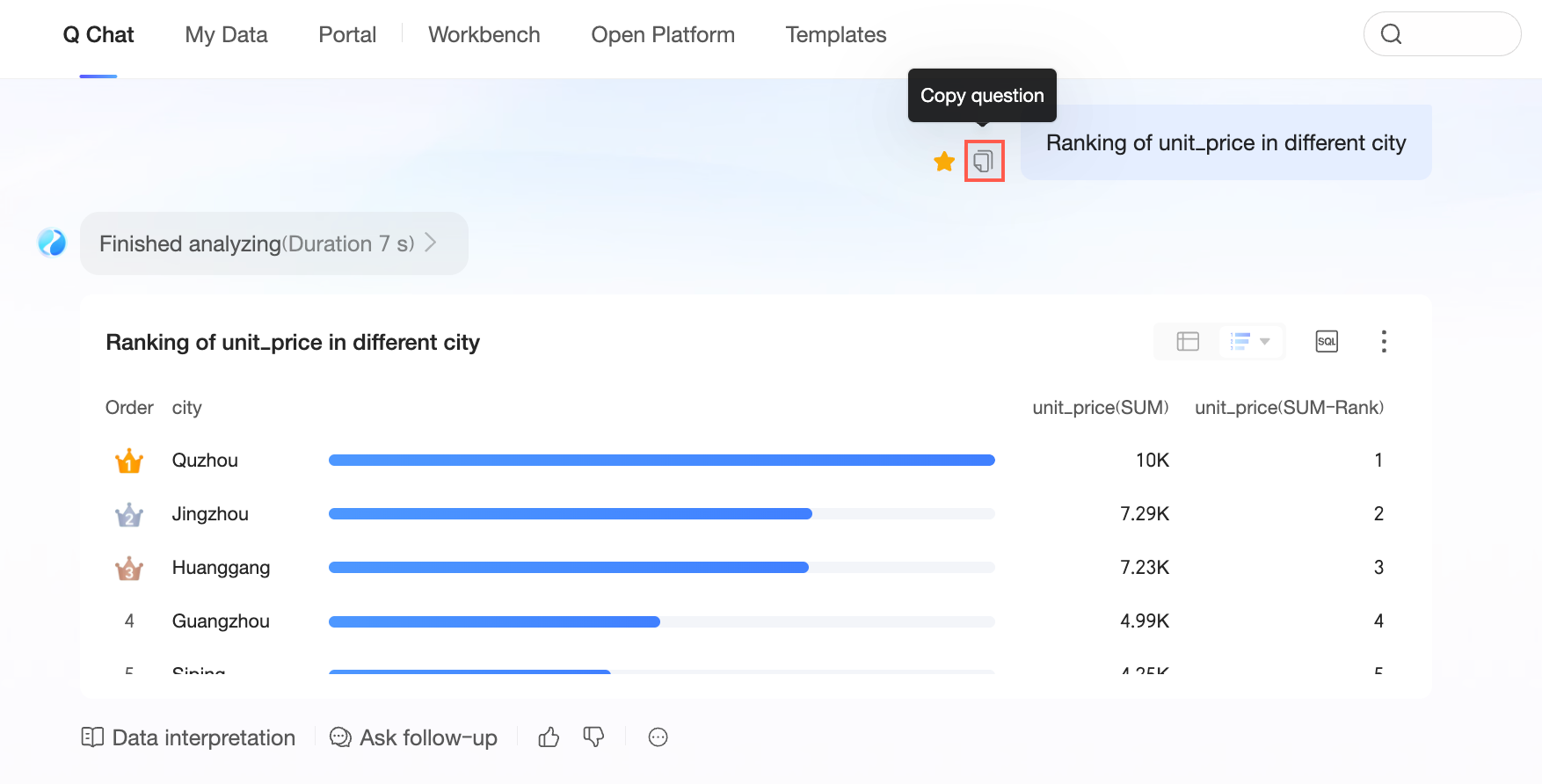Go to the Templates tab
Image resolution: width=1542 pixels, height=784 pixels.
[x=835, y=35]
